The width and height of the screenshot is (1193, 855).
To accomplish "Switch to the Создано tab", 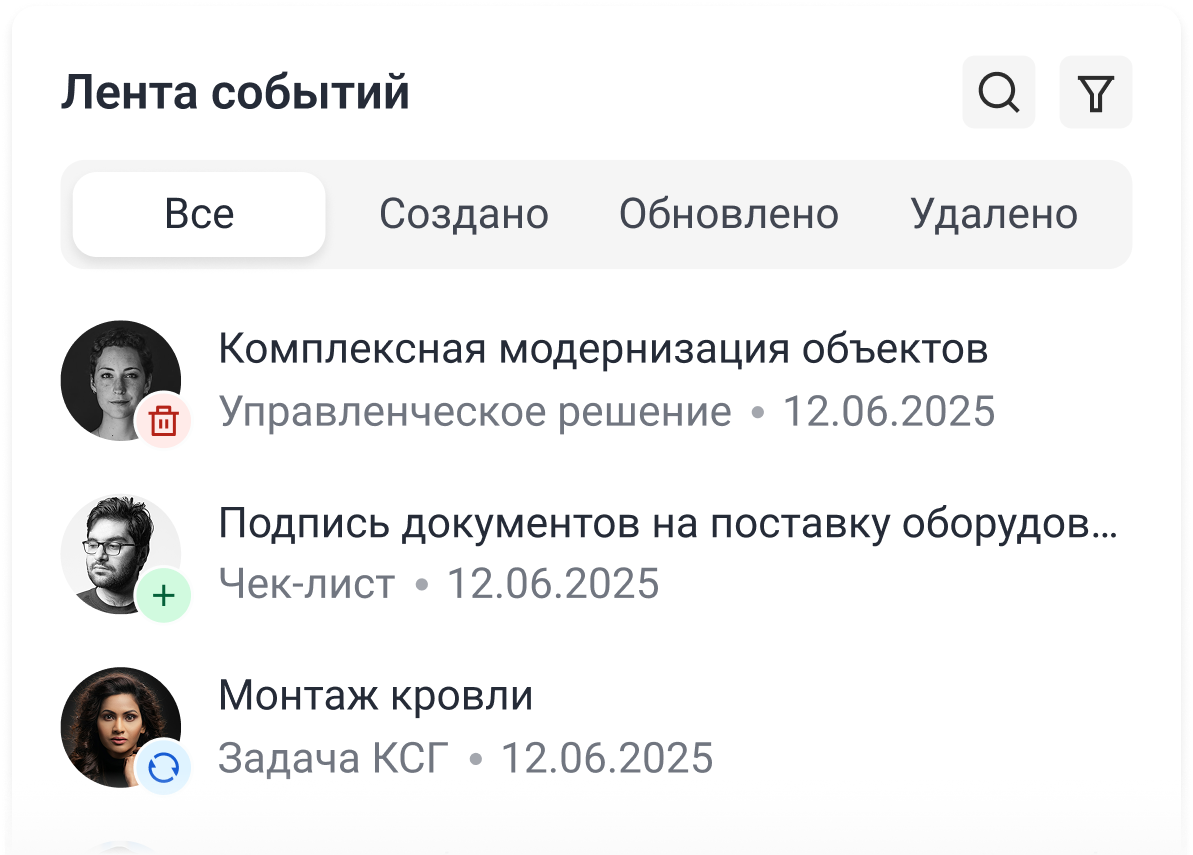I will [464, 213].
